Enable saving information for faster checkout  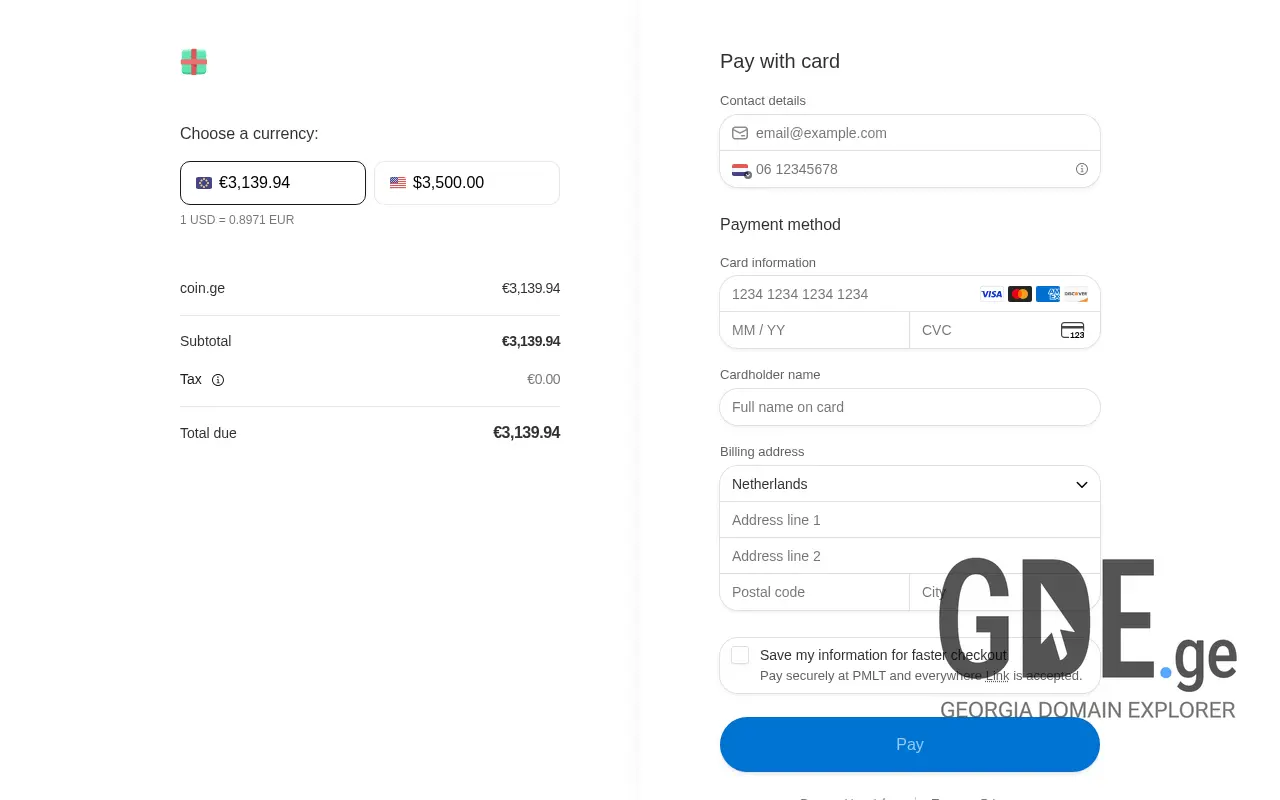point(740,655)
